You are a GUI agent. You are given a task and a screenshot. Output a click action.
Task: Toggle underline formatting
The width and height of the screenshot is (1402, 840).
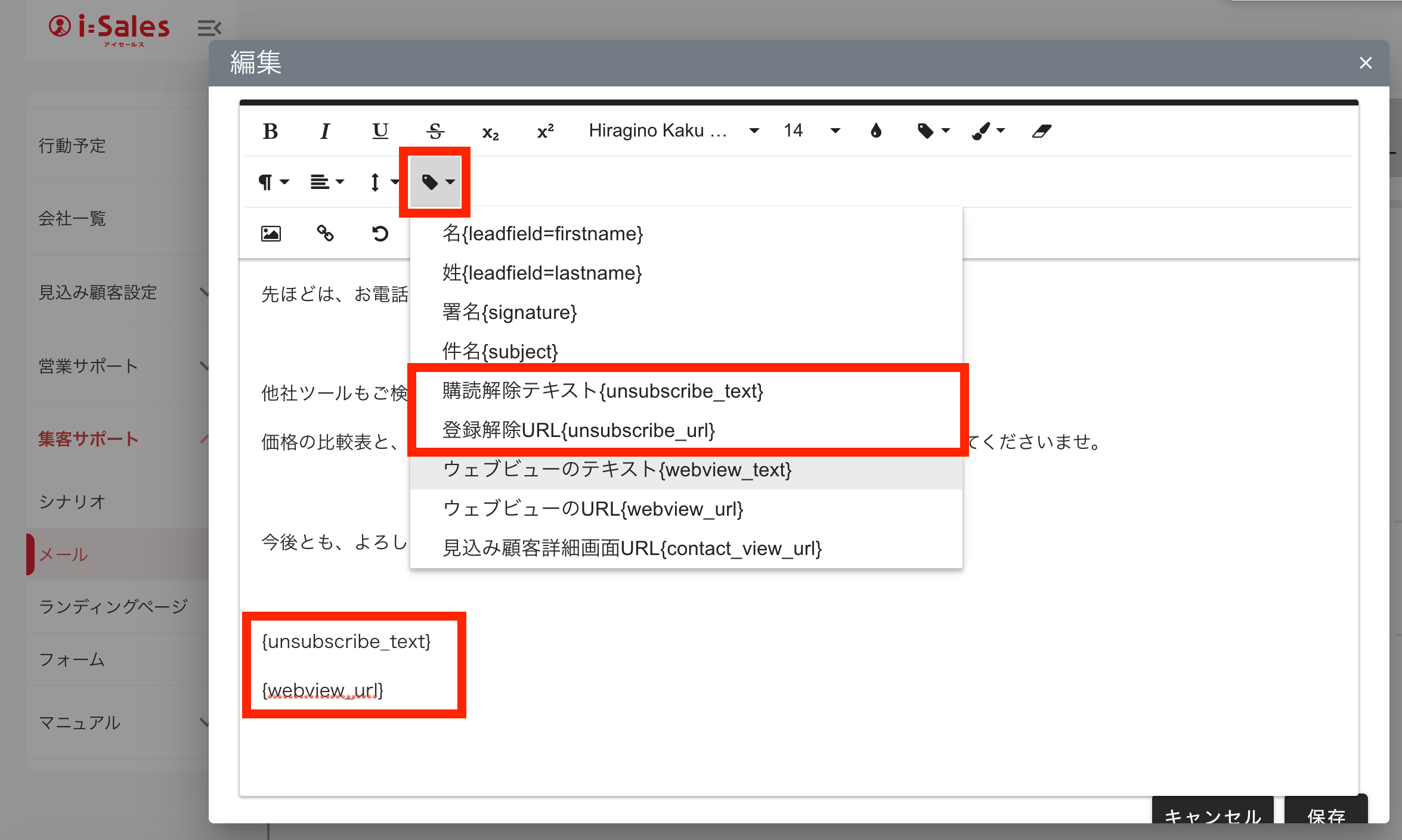point(380,131)
